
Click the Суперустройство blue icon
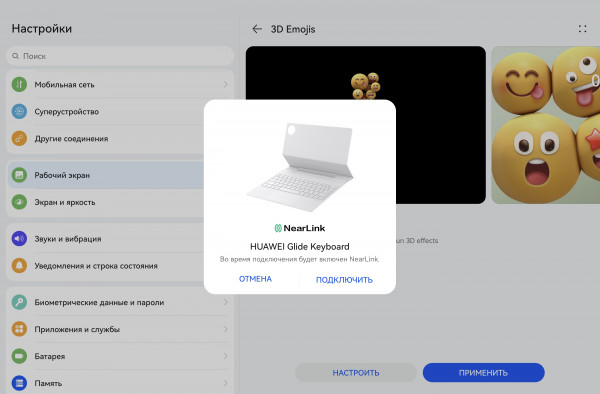coord(19,111)
